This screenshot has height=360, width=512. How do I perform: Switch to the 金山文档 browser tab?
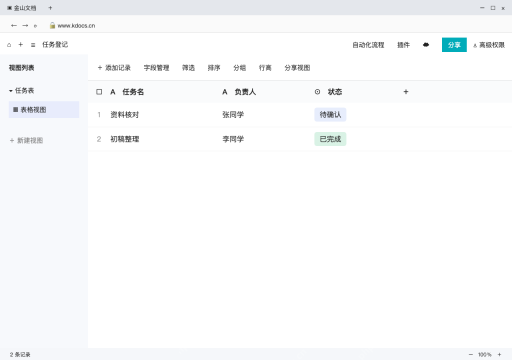pos(22,8)
